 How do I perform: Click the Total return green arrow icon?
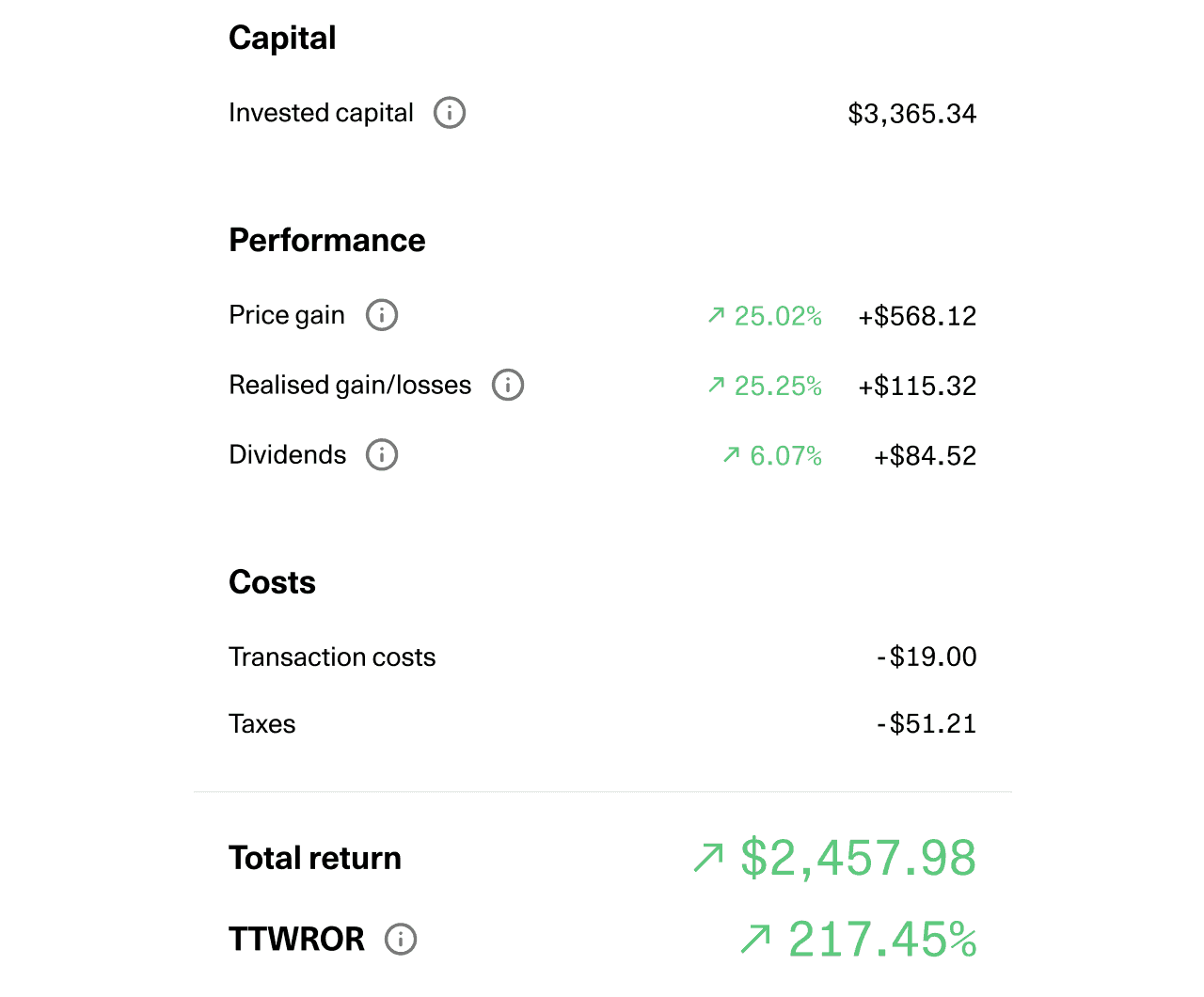pos(708,858)
